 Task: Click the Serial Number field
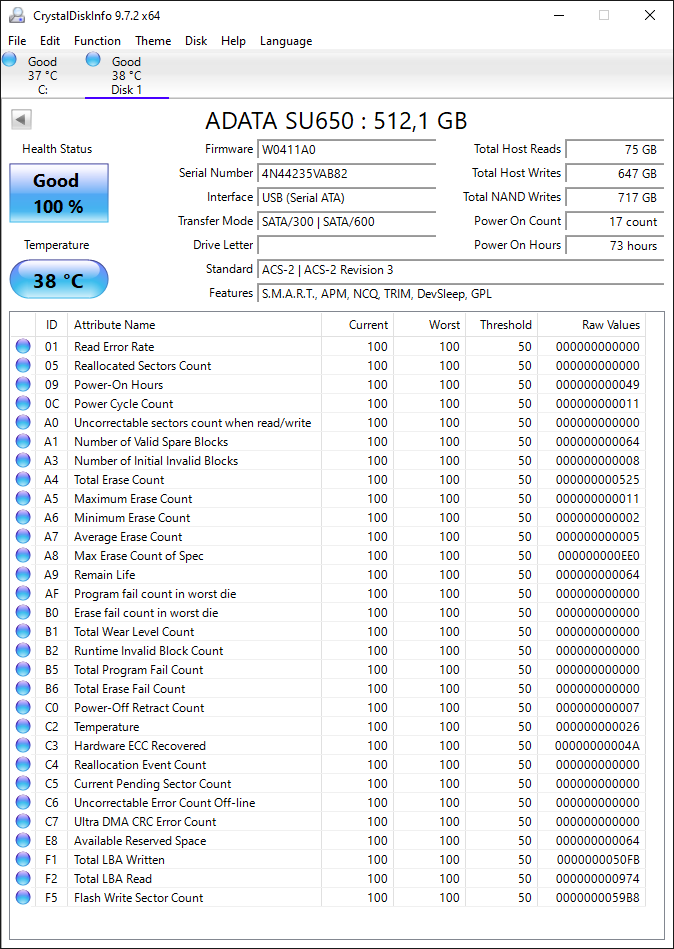point(346,174)
